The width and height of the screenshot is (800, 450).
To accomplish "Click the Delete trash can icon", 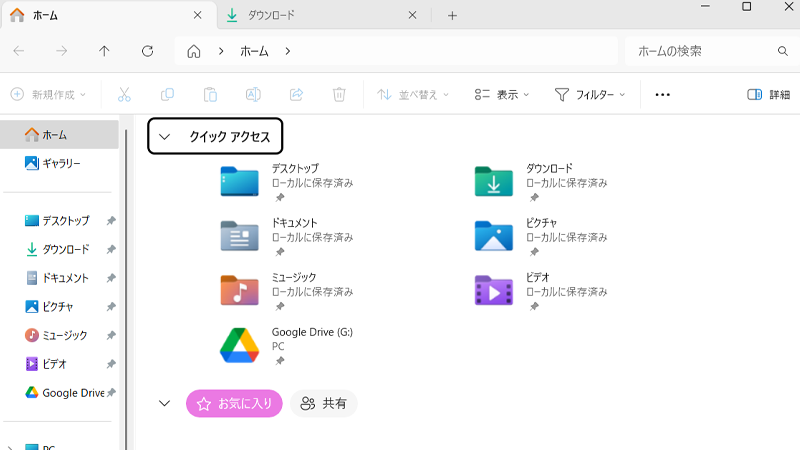I will point(339,94).
